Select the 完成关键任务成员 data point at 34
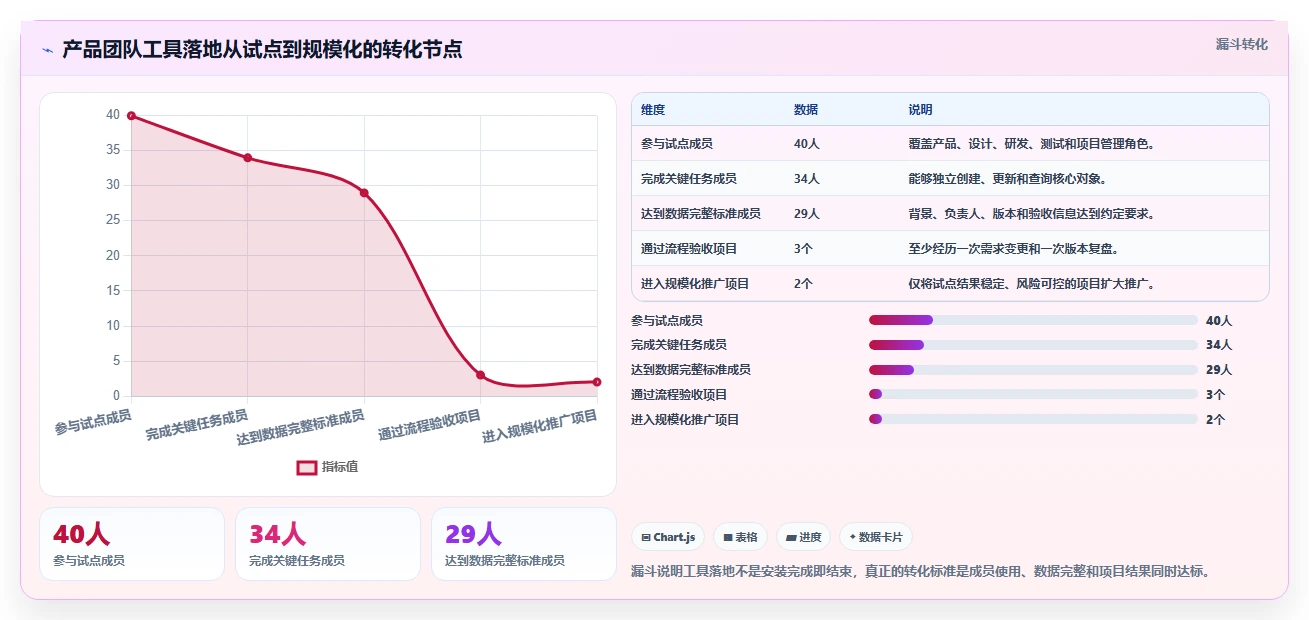The image size is (1309, 620). click(248, 158)
